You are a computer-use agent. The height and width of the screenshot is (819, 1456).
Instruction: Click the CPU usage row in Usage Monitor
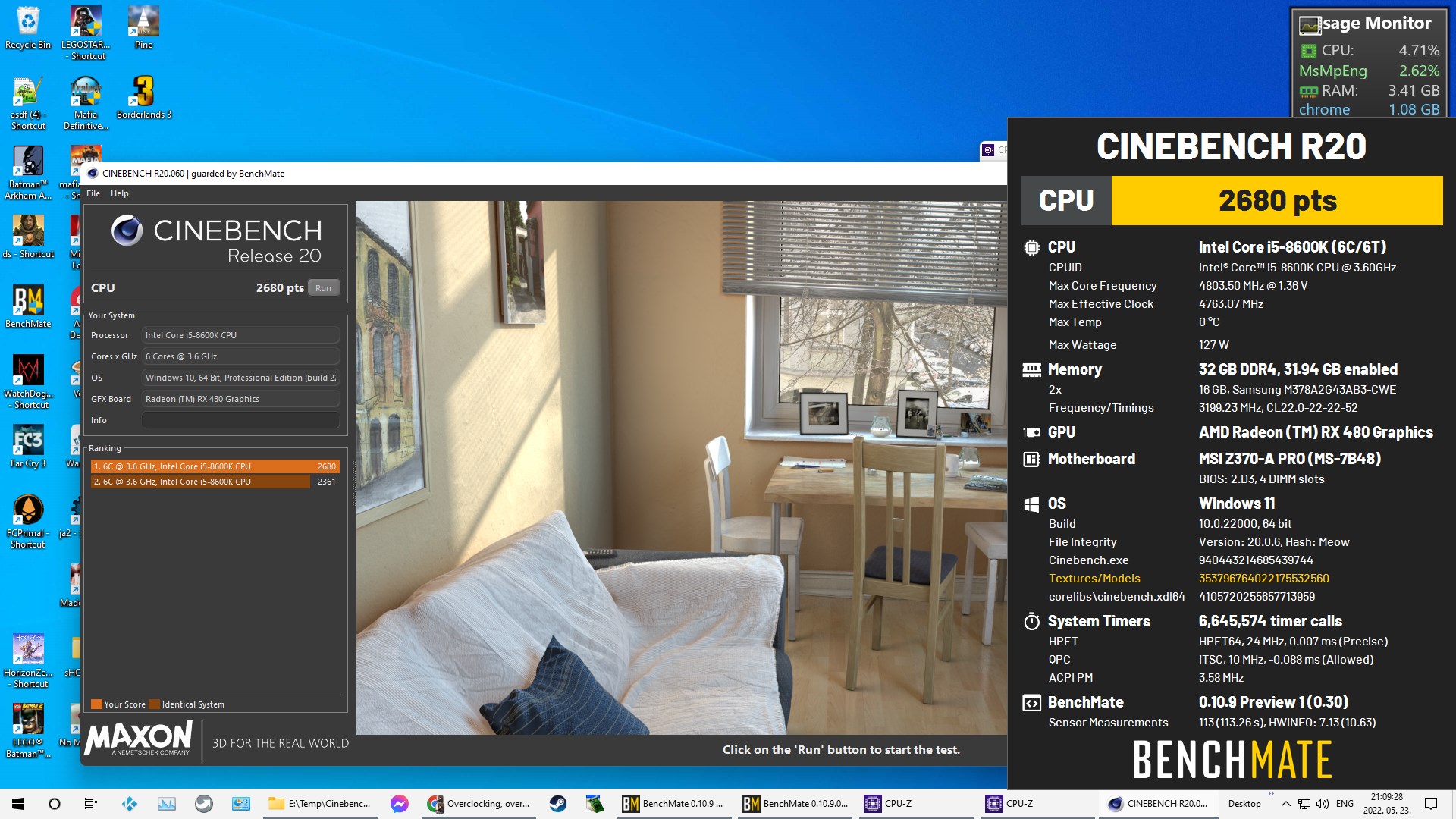(1370, 51)
